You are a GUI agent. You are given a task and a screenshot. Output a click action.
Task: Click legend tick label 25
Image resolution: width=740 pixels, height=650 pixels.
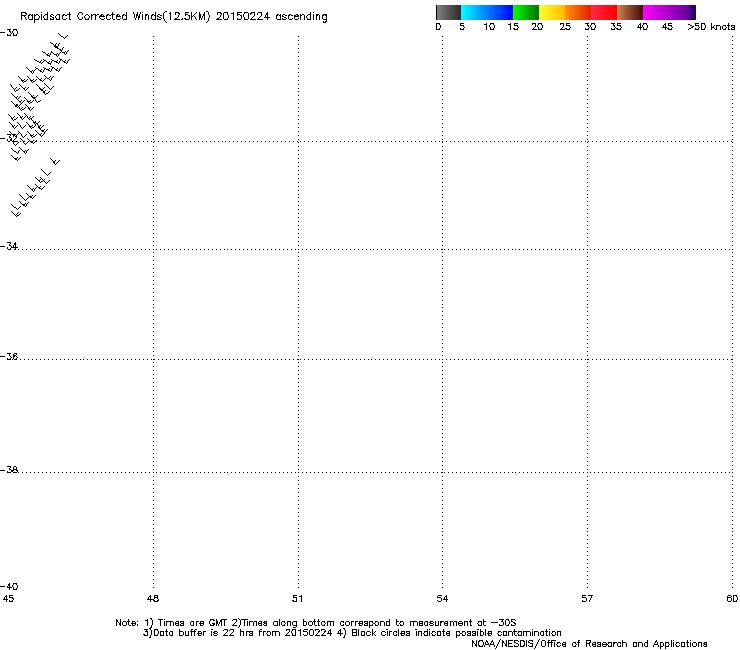pos(565,27)
